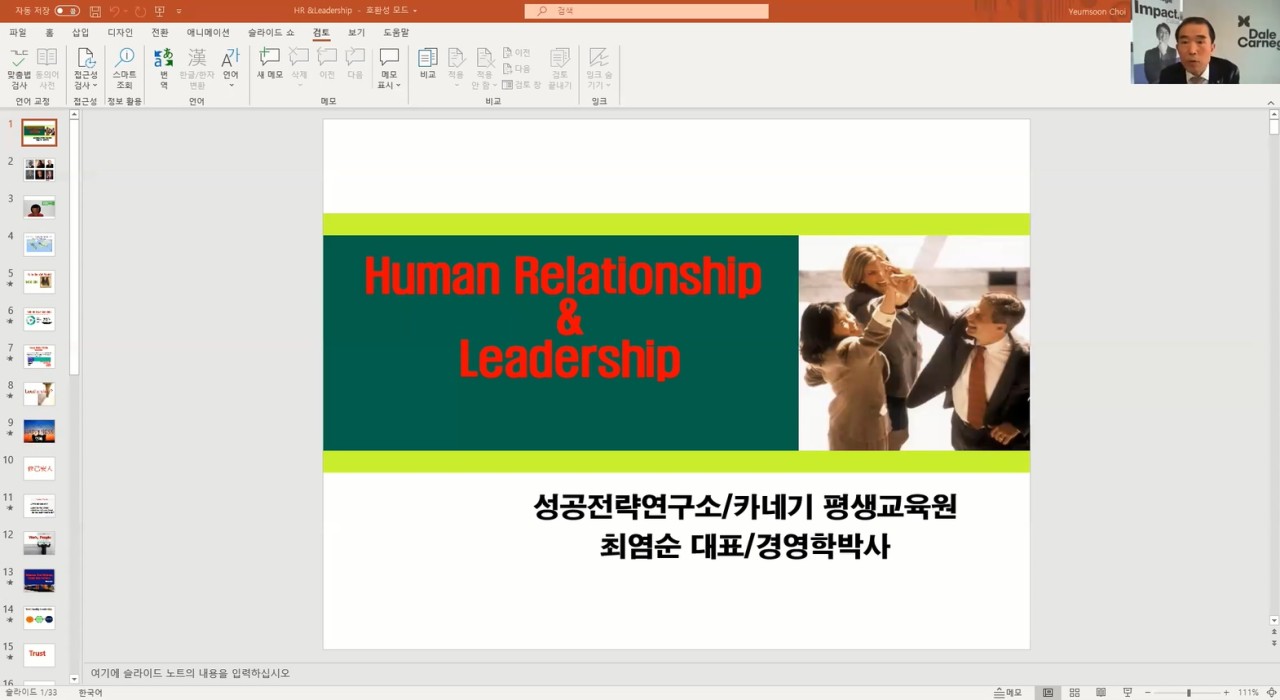1280x700 pixels.
Task: Open the 언어 language dropdown
Action: click(x=231, y=69)
